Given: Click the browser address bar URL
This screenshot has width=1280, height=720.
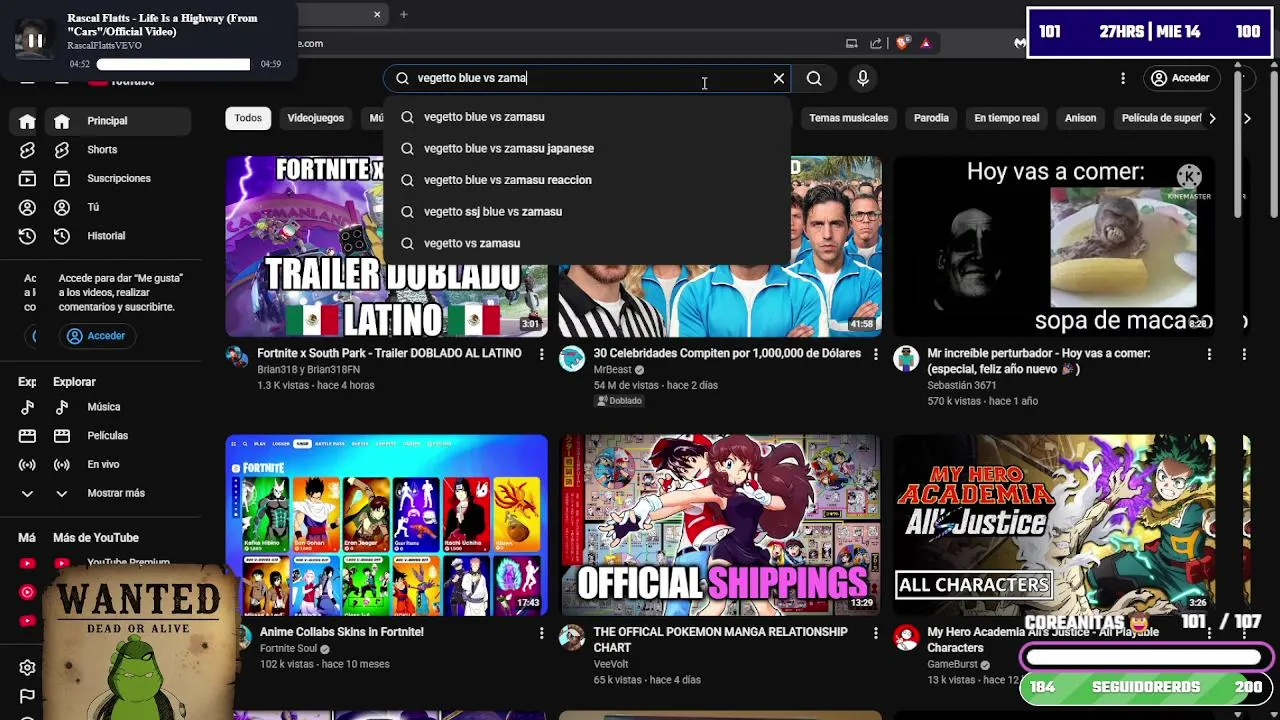Looking at the screenshot, I should tap(311, 43).
